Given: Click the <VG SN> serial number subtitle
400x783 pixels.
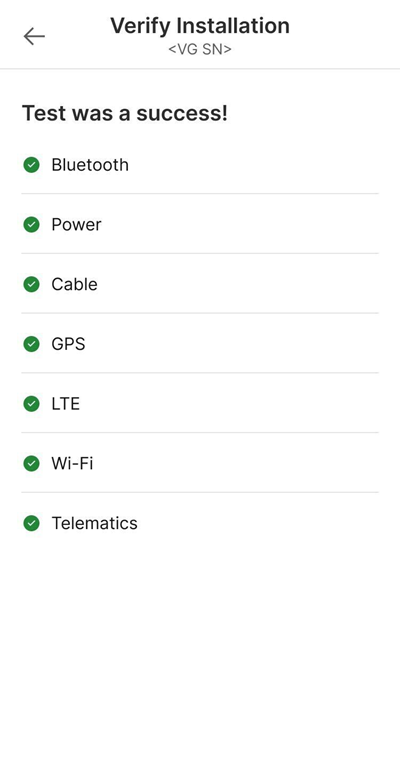Looking at the screenshot, I should [200, 49].
